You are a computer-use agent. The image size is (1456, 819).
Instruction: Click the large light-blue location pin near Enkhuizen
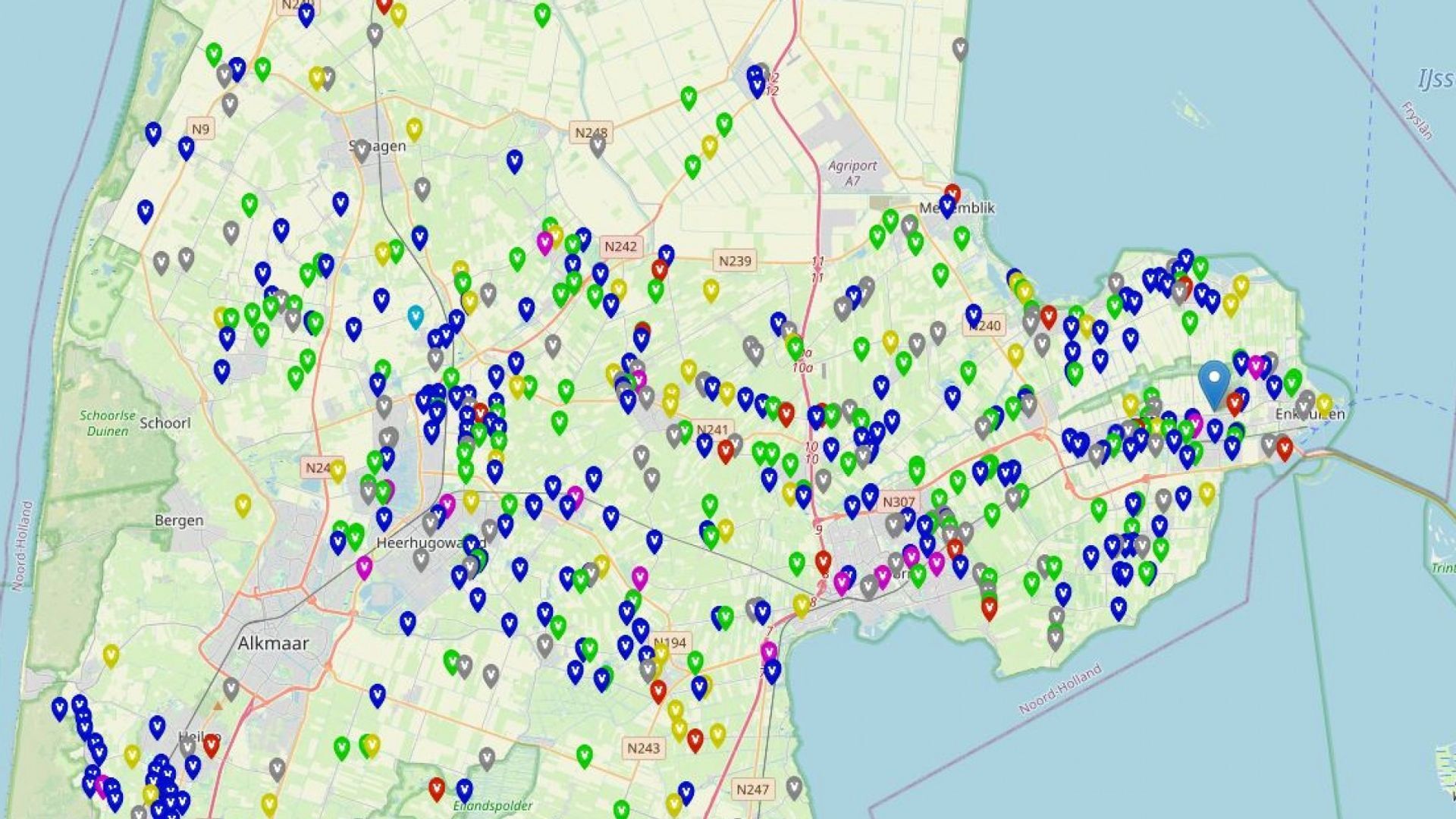pyautogui.click(x=1215, y=379)
